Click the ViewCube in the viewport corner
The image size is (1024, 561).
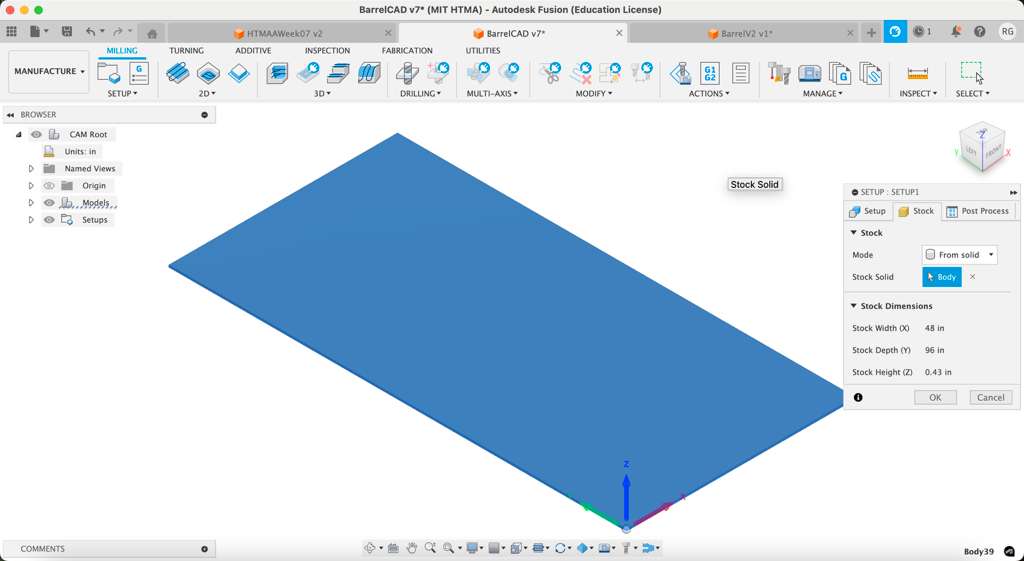(x=980, y=146)
